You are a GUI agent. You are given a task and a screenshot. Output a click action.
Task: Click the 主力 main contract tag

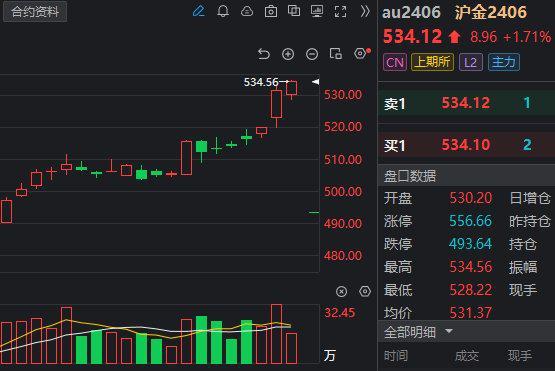tap(504, 62)
